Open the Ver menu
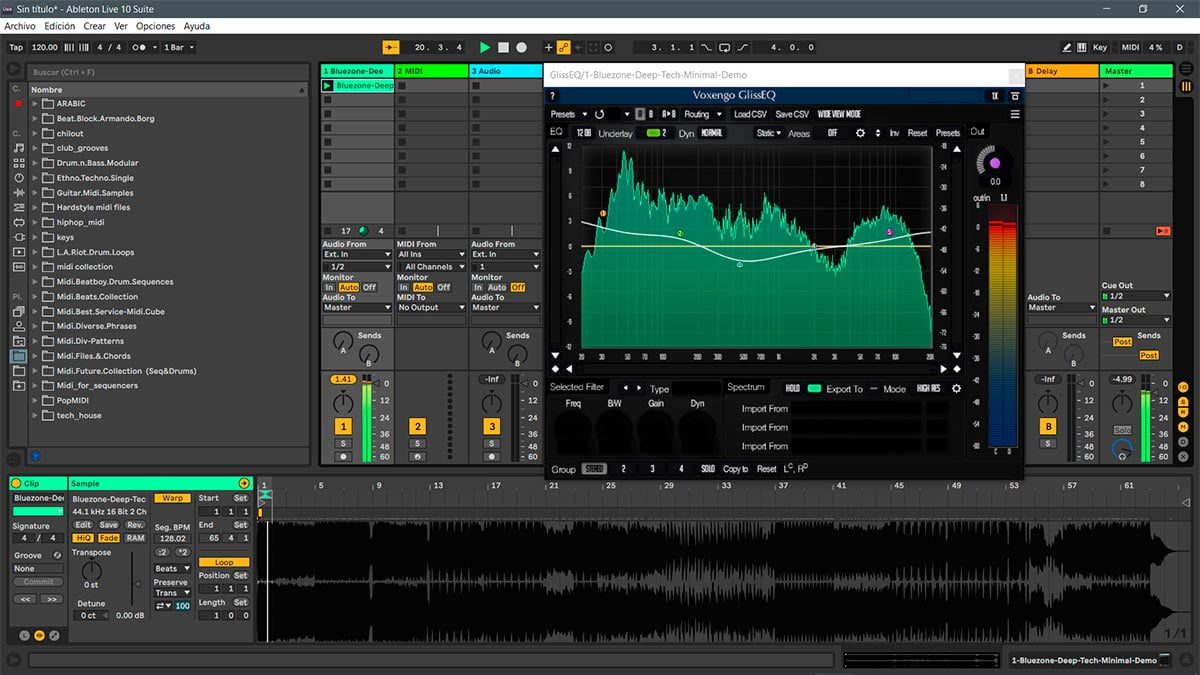The height and width of the screenshot is (675, 1200). coord(121,26)
